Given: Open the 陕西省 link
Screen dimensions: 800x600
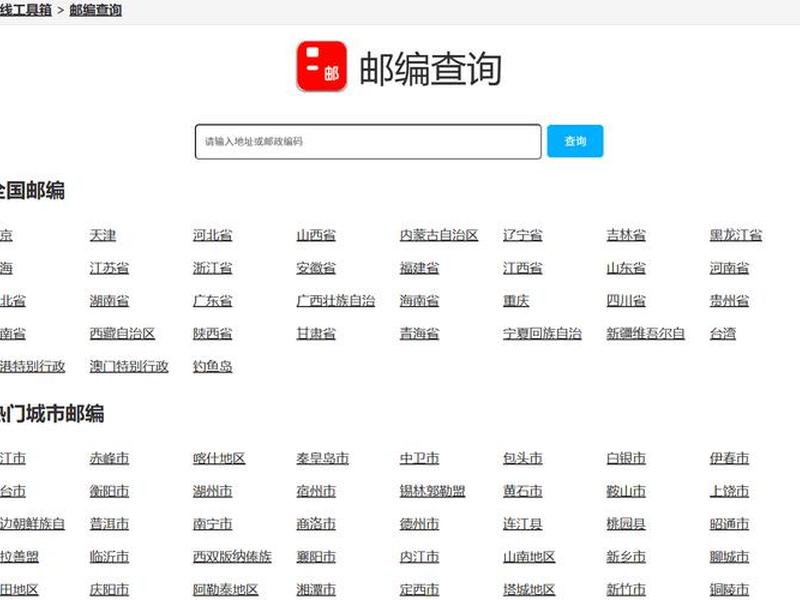Looking at the screenshot, I should point(212,334).
